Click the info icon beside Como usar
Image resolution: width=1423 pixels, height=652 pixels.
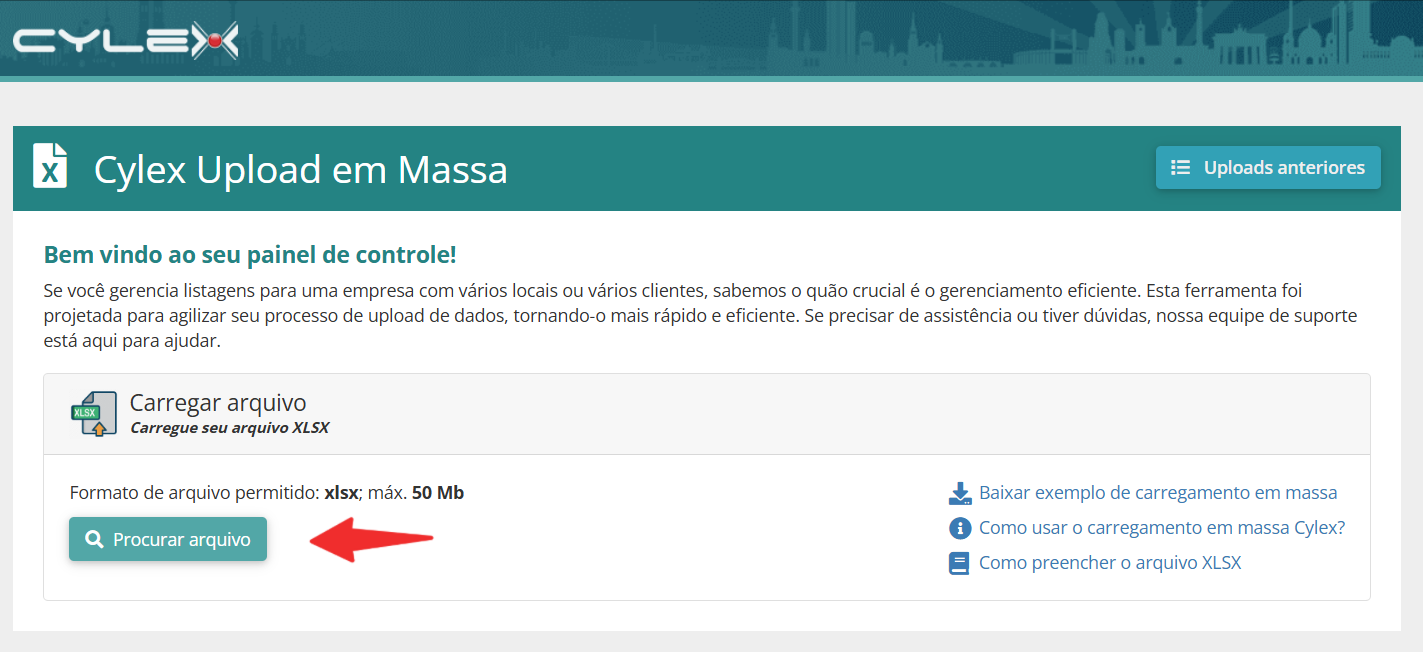pyautogui.click(x=960, y=528)
